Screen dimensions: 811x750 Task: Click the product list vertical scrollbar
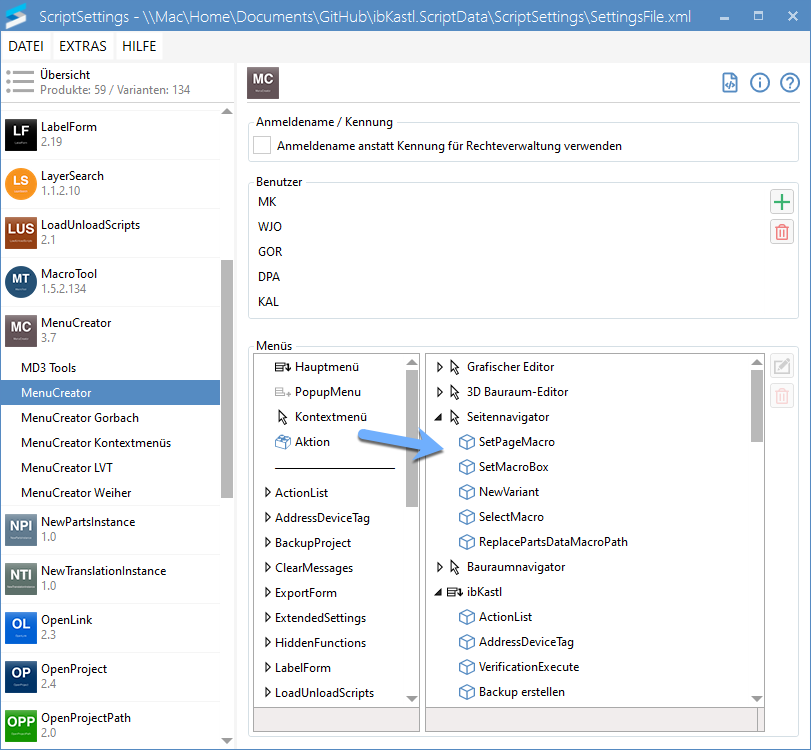226,380
